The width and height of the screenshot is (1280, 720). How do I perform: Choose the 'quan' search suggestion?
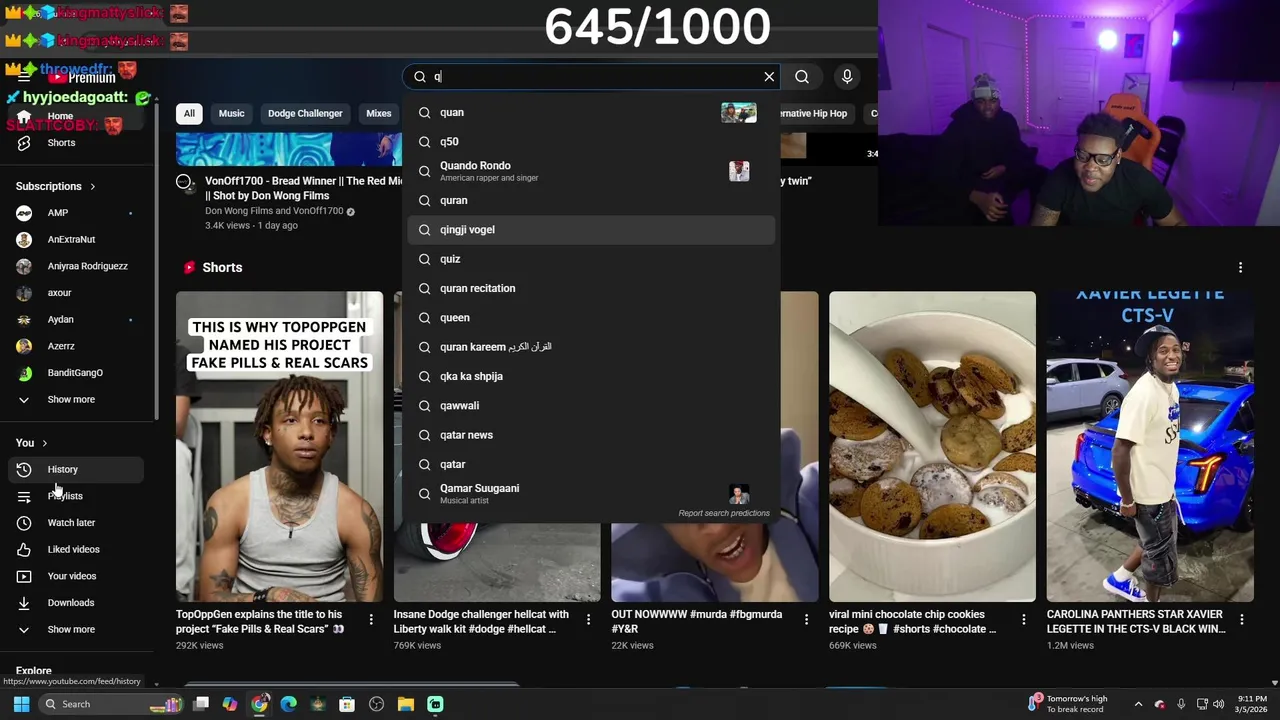tap(591, 113)
